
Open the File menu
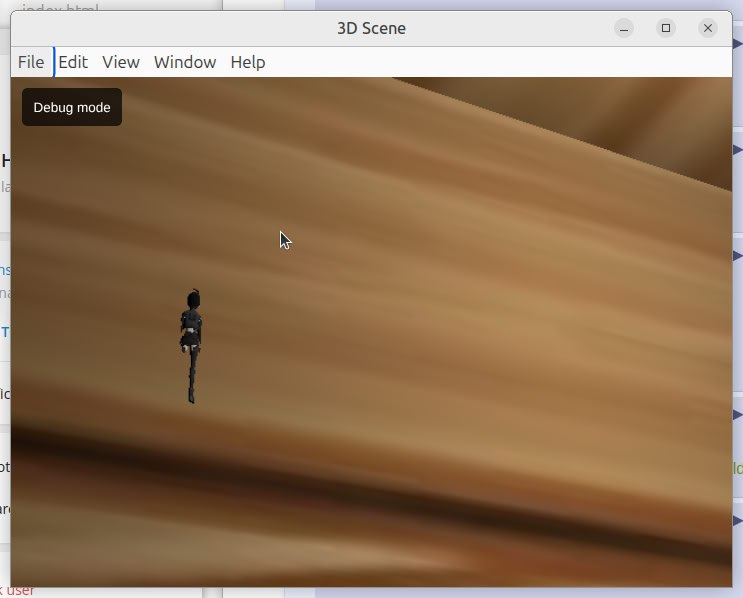click(x=31, y=62)
